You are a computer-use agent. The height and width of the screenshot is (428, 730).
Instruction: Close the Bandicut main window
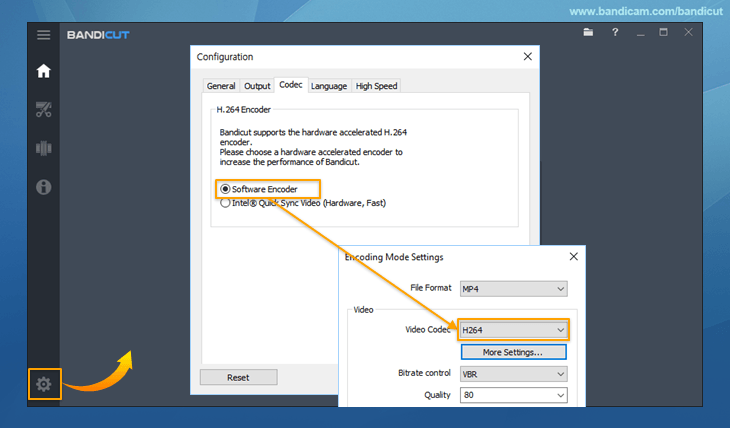coord(688,32)
